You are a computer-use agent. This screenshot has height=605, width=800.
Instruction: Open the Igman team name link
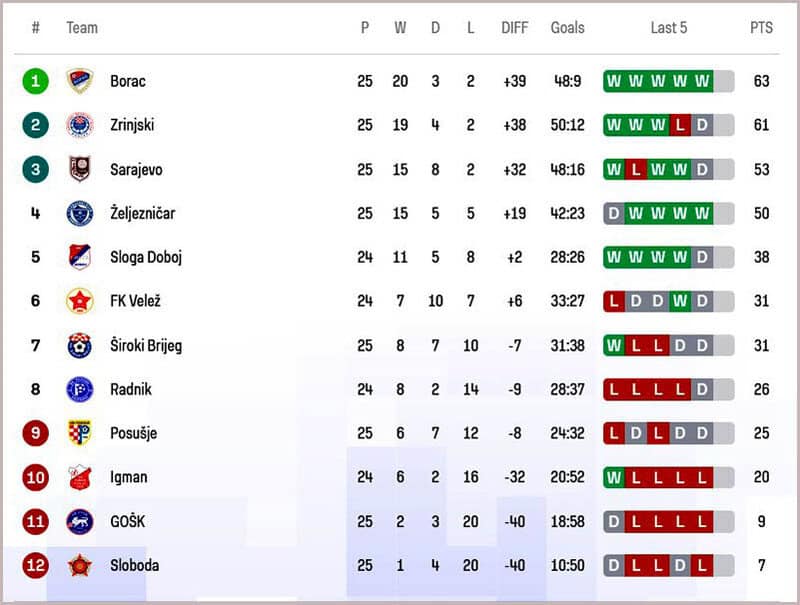[x=128, y=477]
